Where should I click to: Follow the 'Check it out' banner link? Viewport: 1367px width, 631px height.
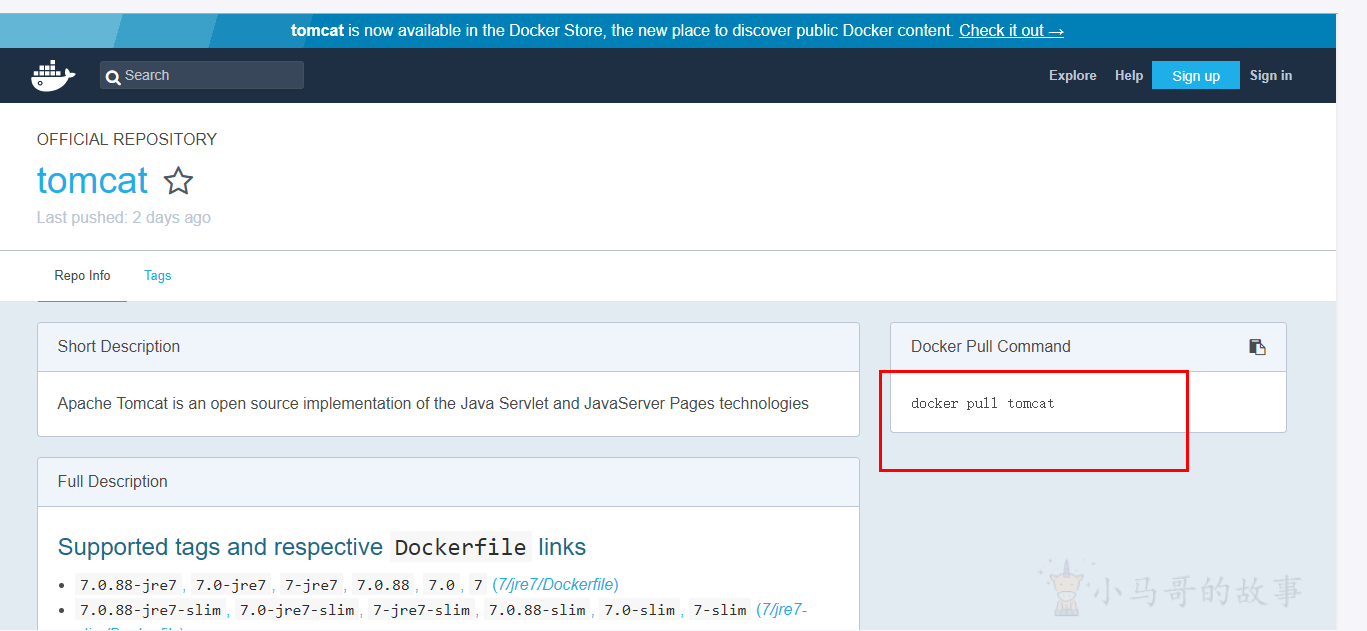1011,30
